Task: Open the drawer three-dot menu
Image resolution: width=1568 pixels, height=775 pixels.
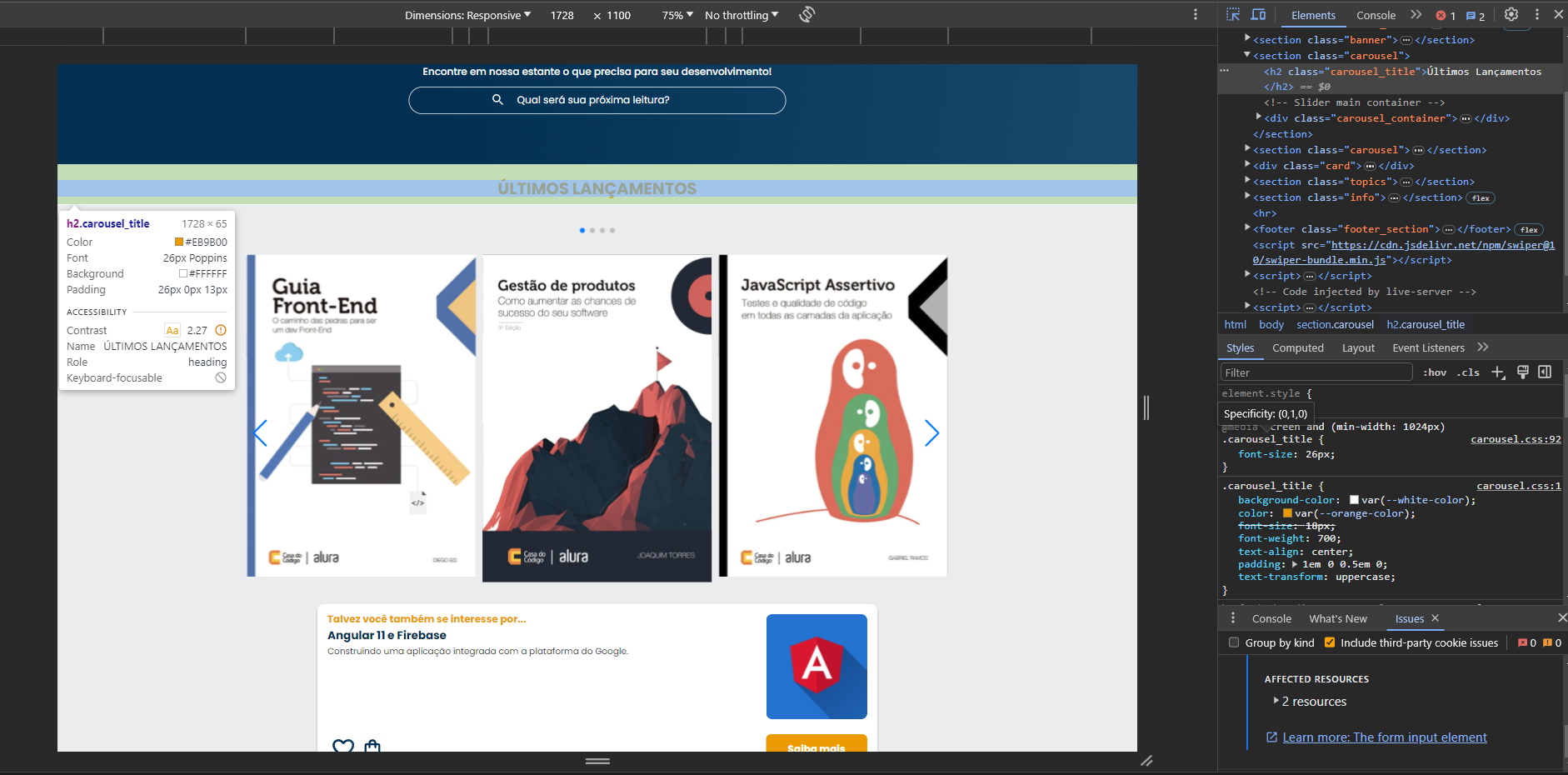Action: pyautogui.click(x=1233, y=618)
